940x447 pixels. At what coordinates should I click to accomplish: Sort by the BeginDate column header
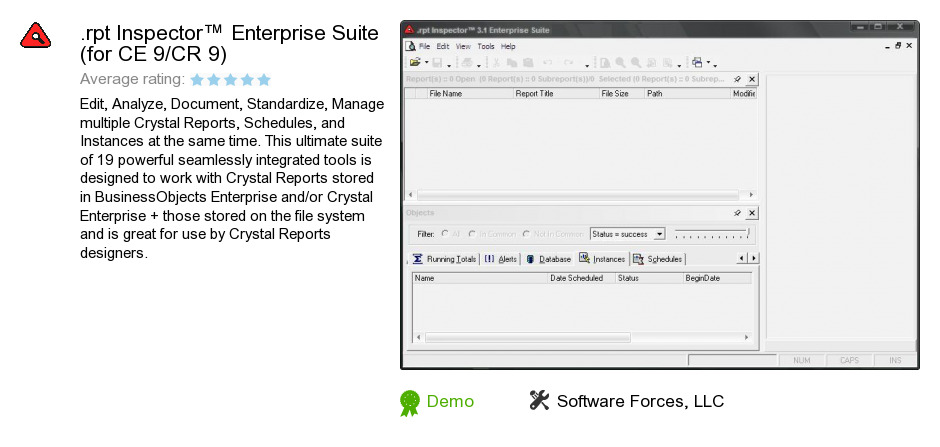pos(718,278)
